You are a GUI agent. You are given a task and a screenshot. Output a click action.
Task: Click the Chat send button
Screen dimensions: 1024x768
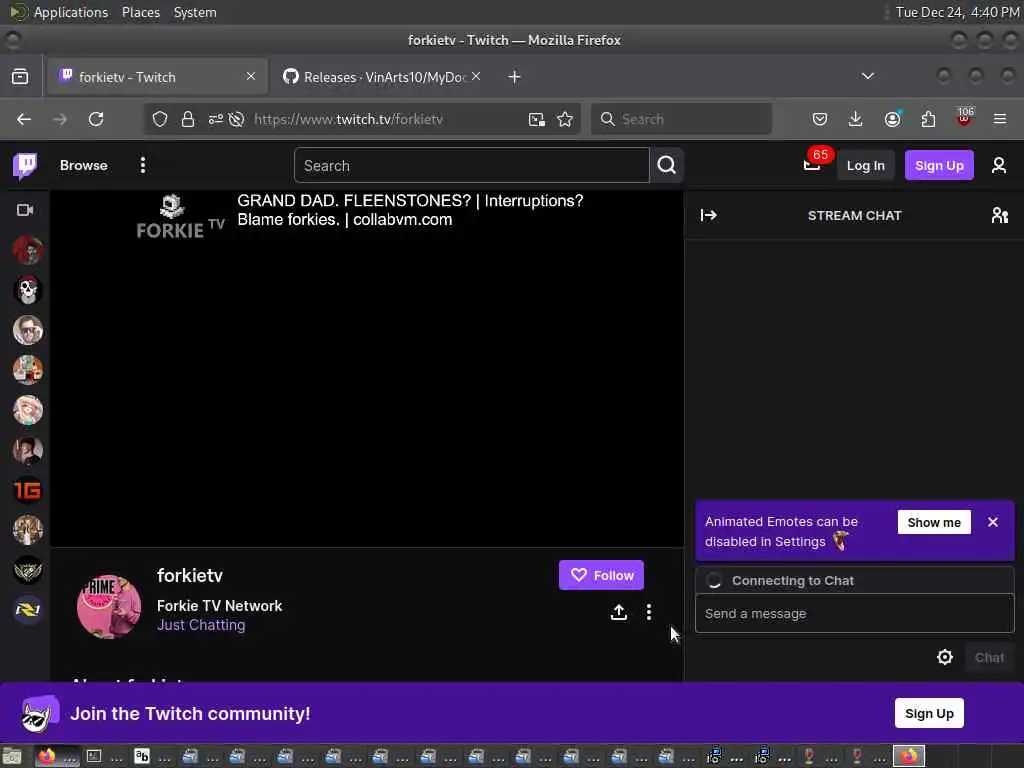click(x=989, y=658)
